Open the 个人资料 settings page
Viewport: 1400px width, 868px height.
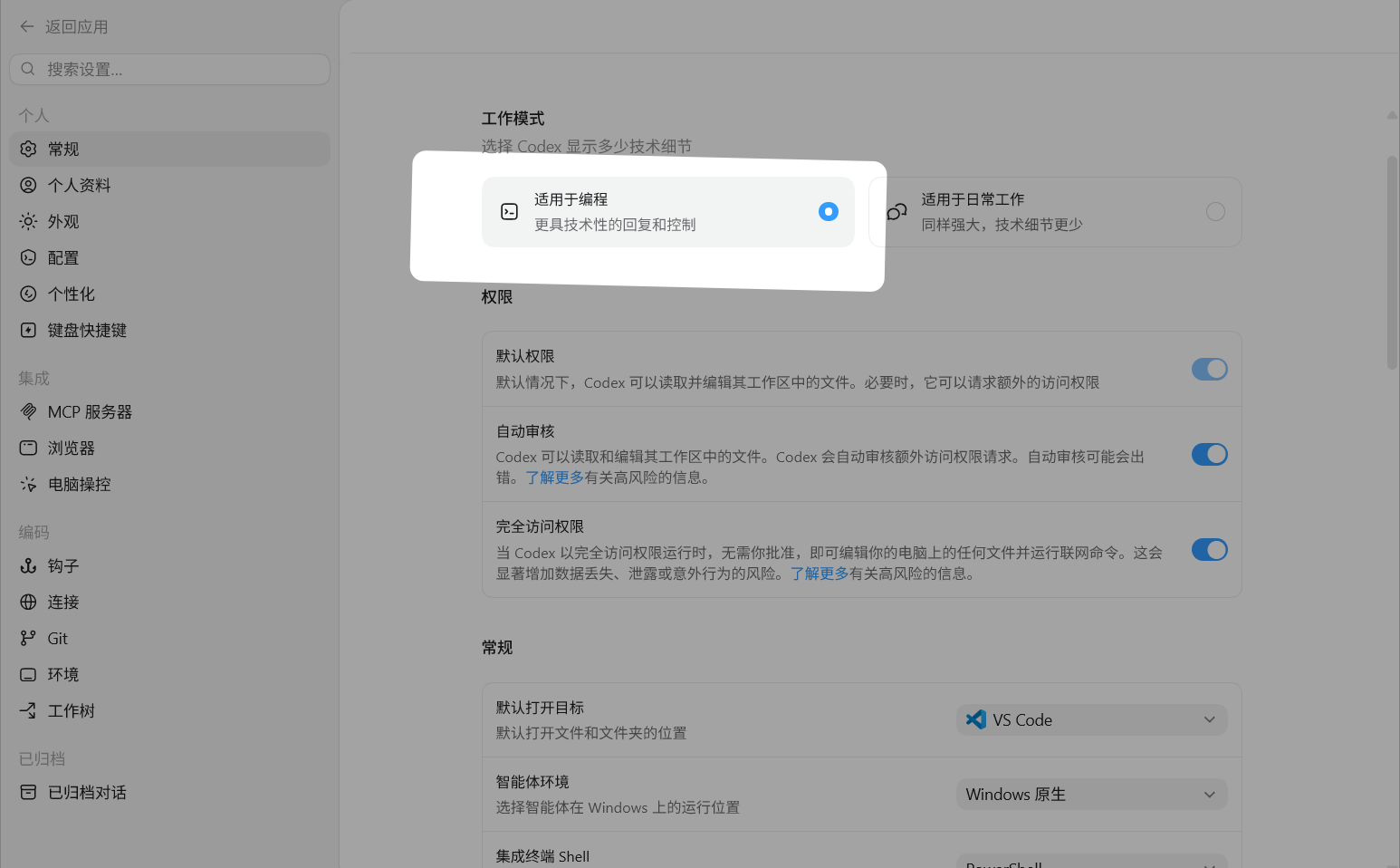(x=169, y=185)
